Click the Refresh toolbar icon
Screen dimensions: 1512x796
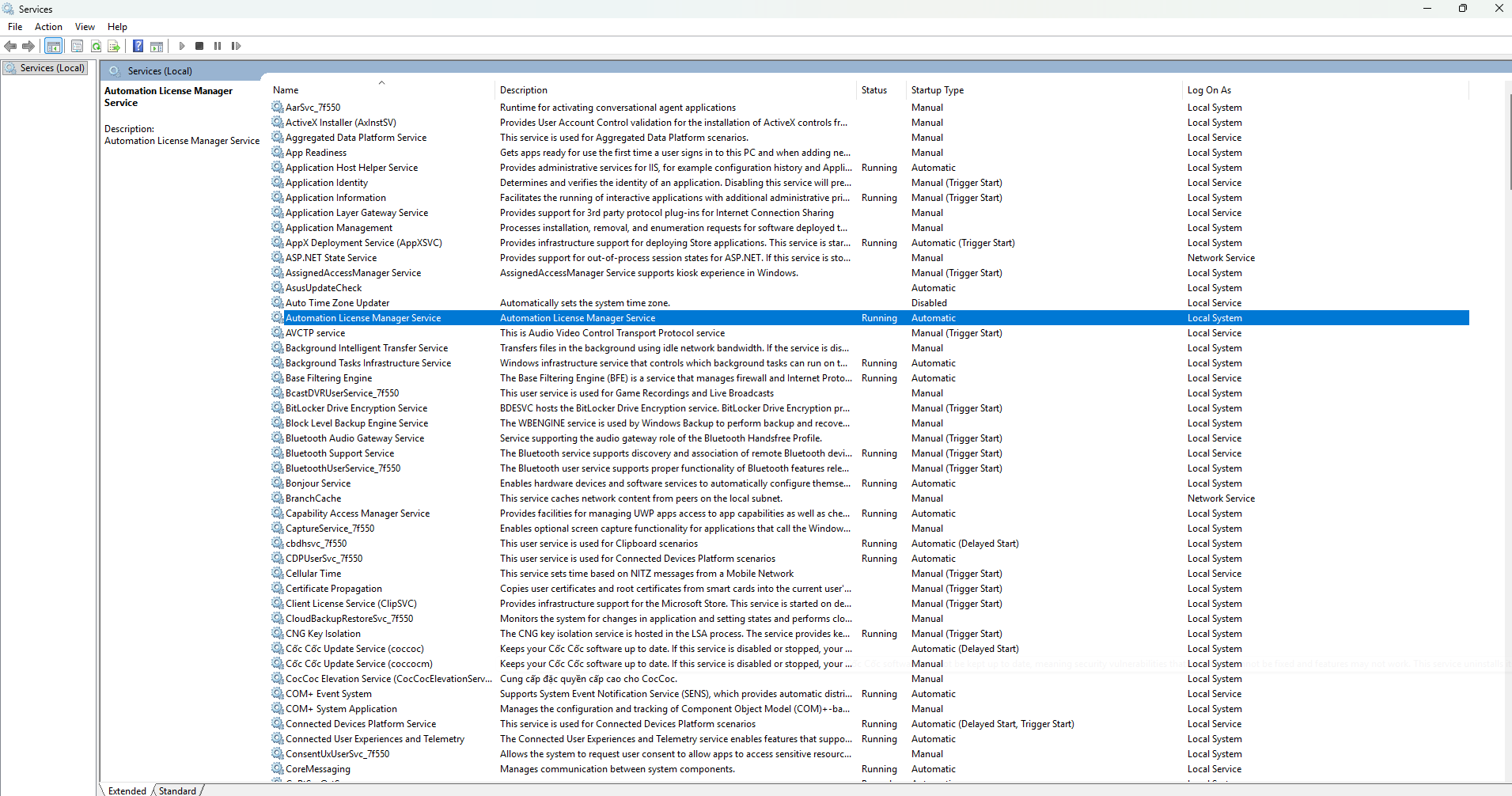(x=96, y=46)
